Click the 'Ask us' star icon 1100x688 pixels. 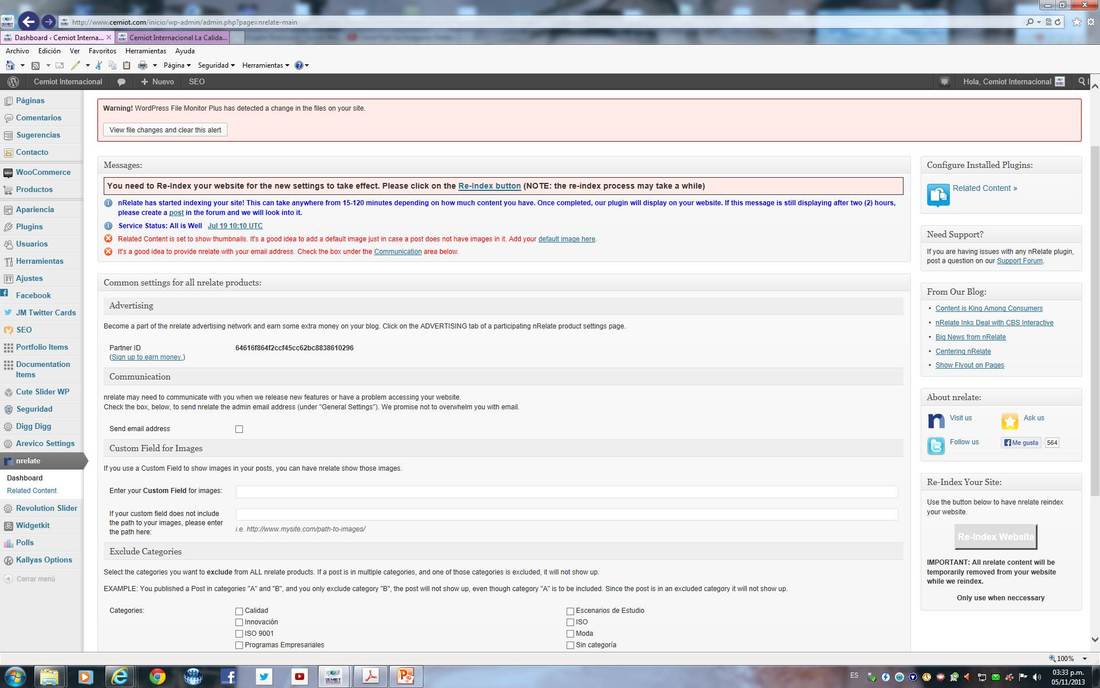point(1010,421)
